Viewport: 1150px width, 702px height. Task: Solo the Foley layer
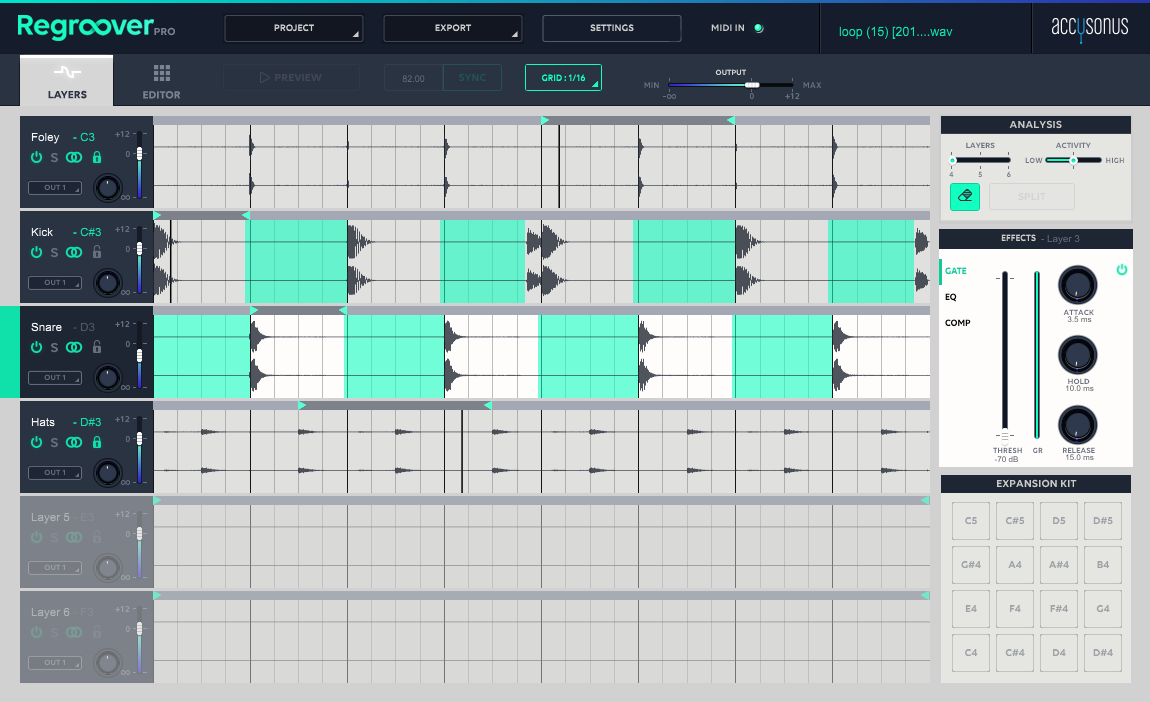(54, 158)
